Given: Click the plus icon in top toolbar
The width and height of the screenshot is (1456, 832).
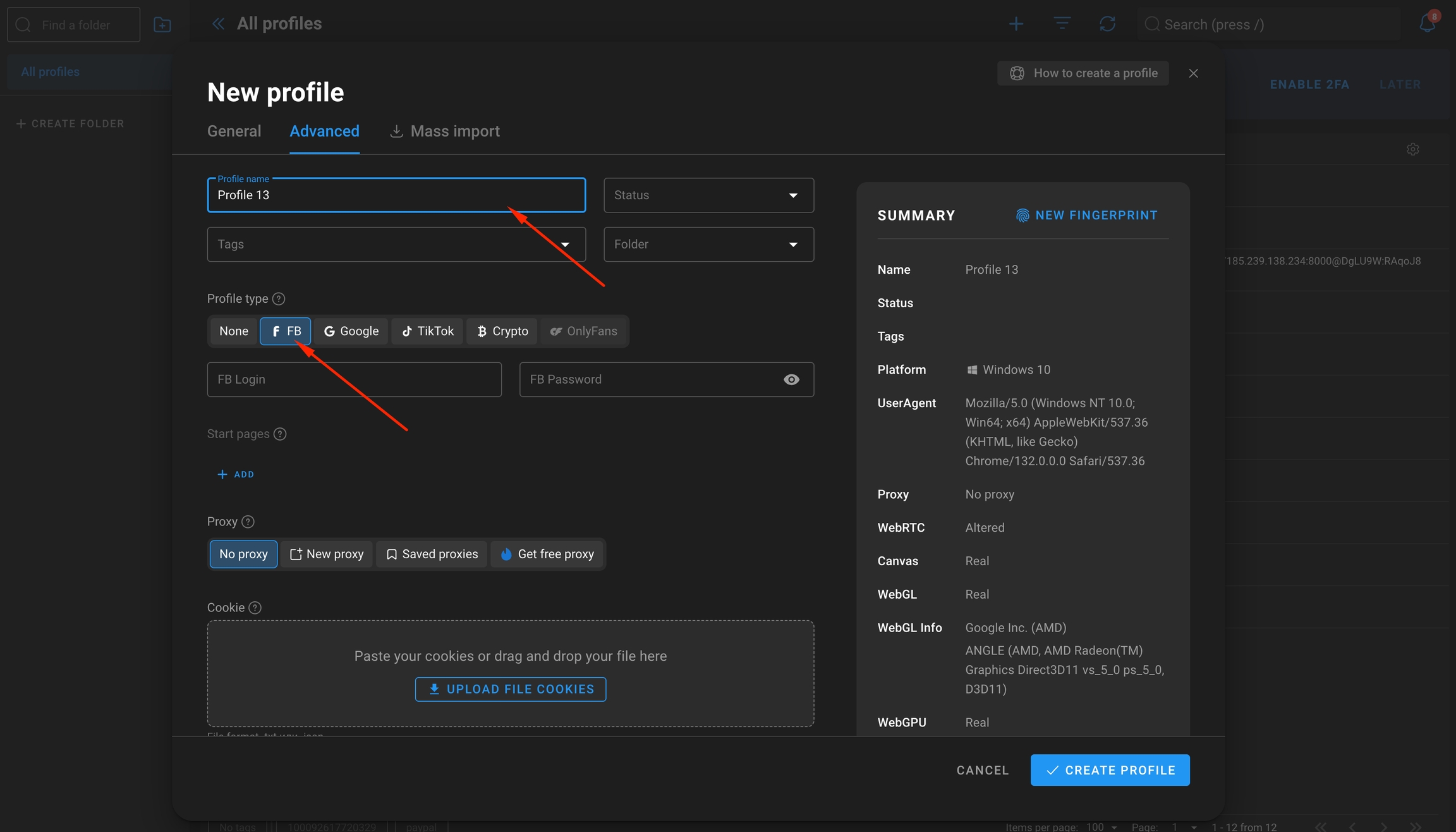Looking at the screenshot, I should [x=1016, y=24].
